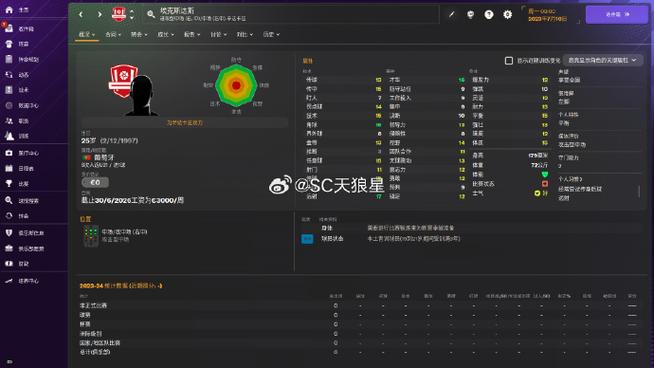
Task: Click the orange link below the player silhouette
Action: pyautogui.click(x=184, y=123)
